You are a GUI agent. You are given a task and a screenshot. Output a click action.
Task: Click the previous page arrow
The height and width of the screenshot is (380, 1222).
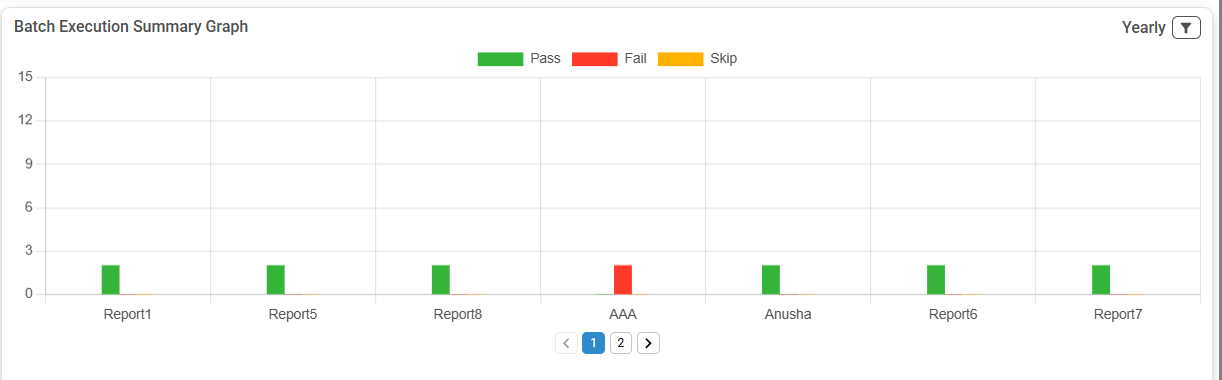[566, 343]
